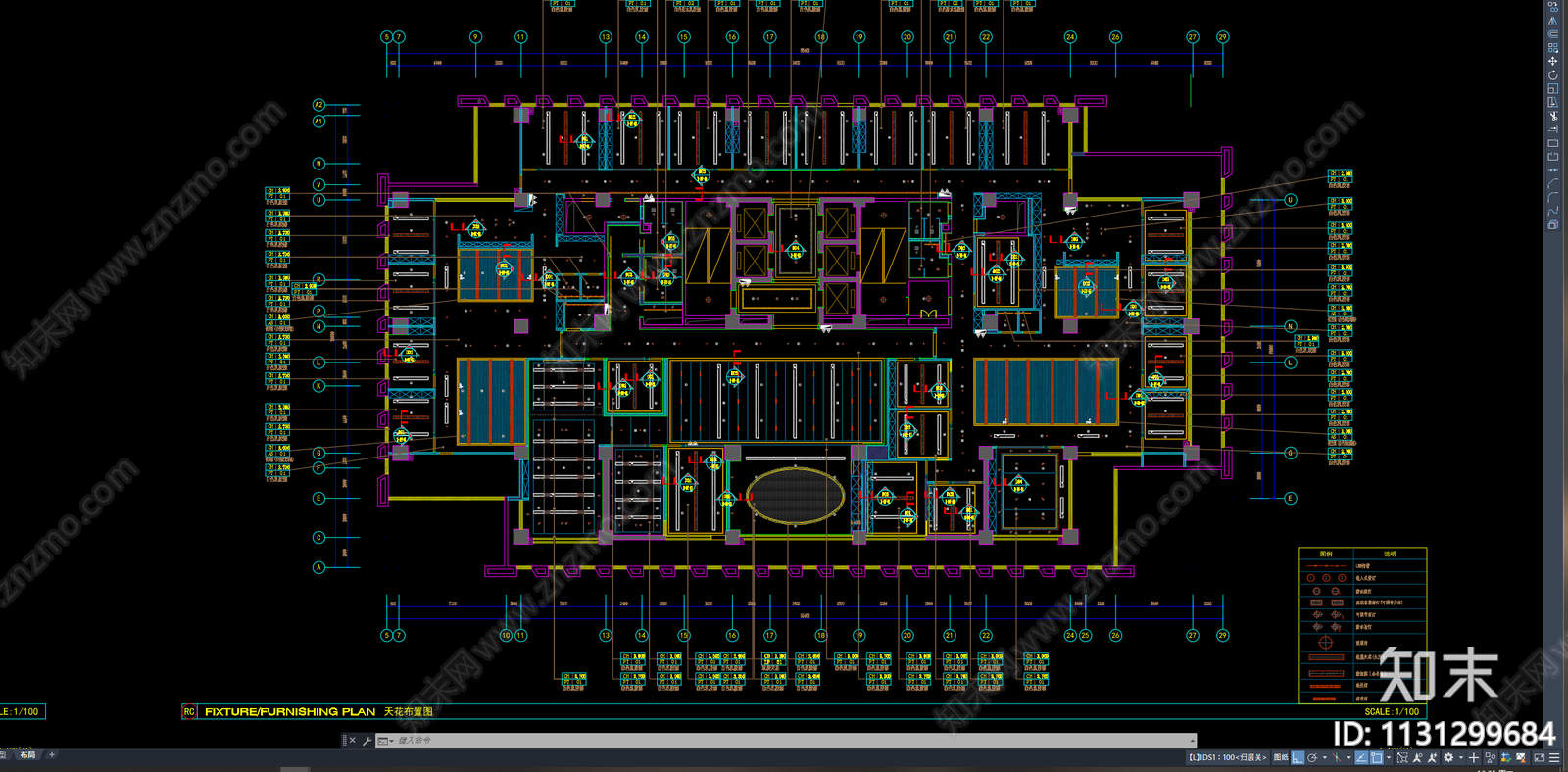The image size is (1568, 772).
Task: Expand workspace switching dropdown arrow
Action: [1461, 757]
